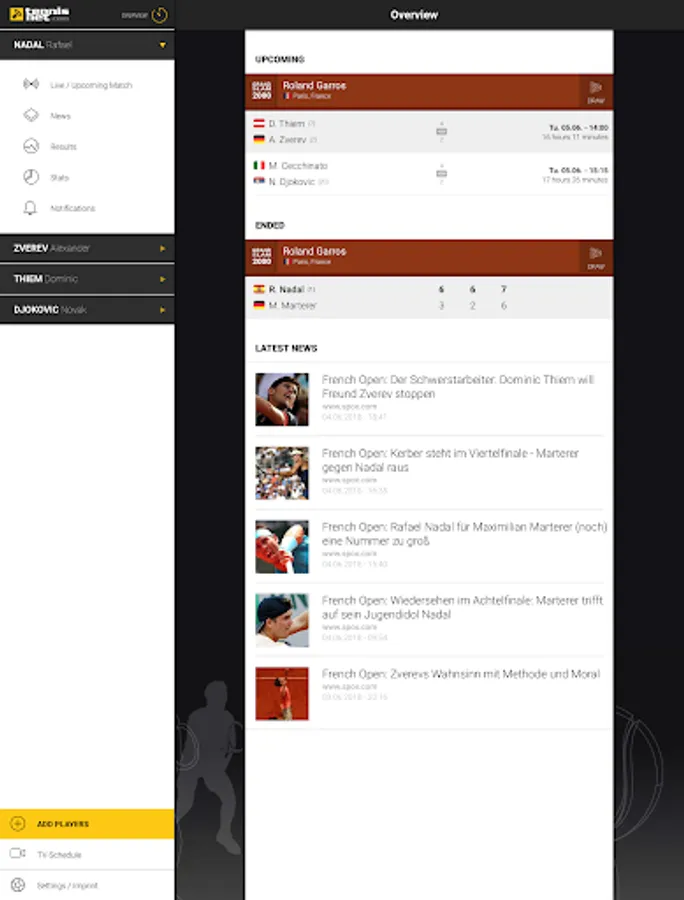Click the 'LATEST NEWS' section label
The image size is (684, 900).
coord(286,348)
